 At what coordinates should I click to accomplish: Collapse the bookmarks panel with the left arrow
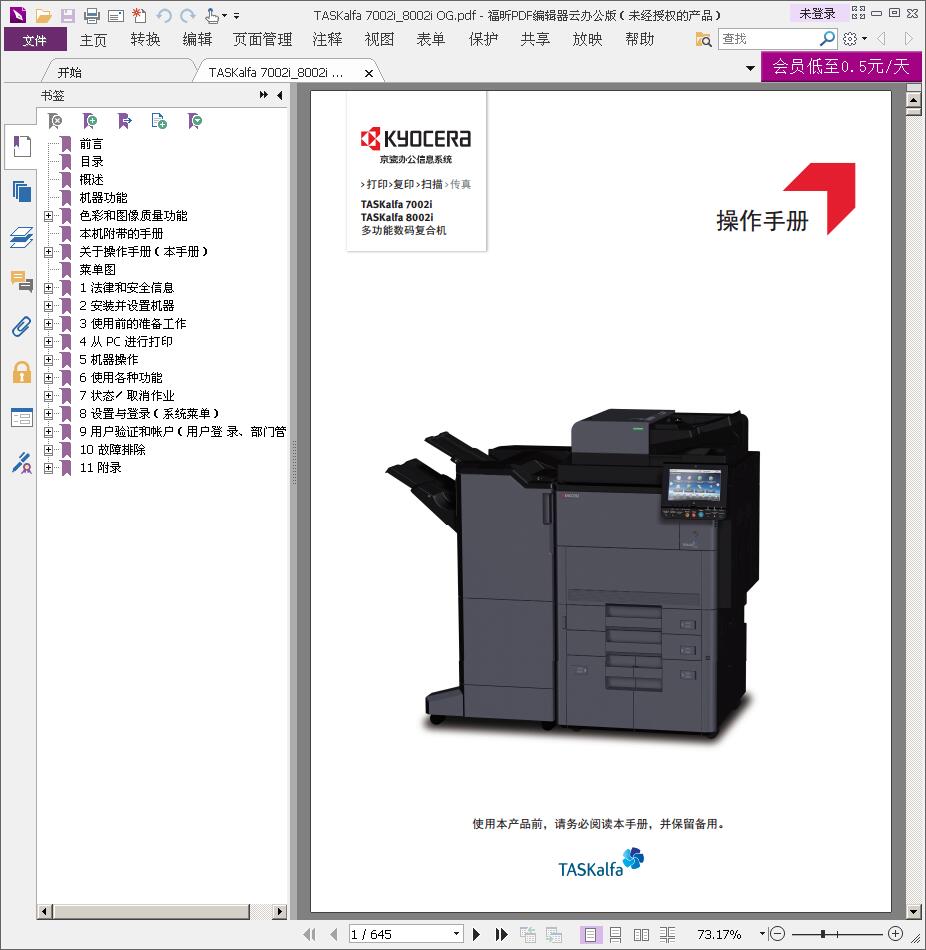tap(279, 95)
